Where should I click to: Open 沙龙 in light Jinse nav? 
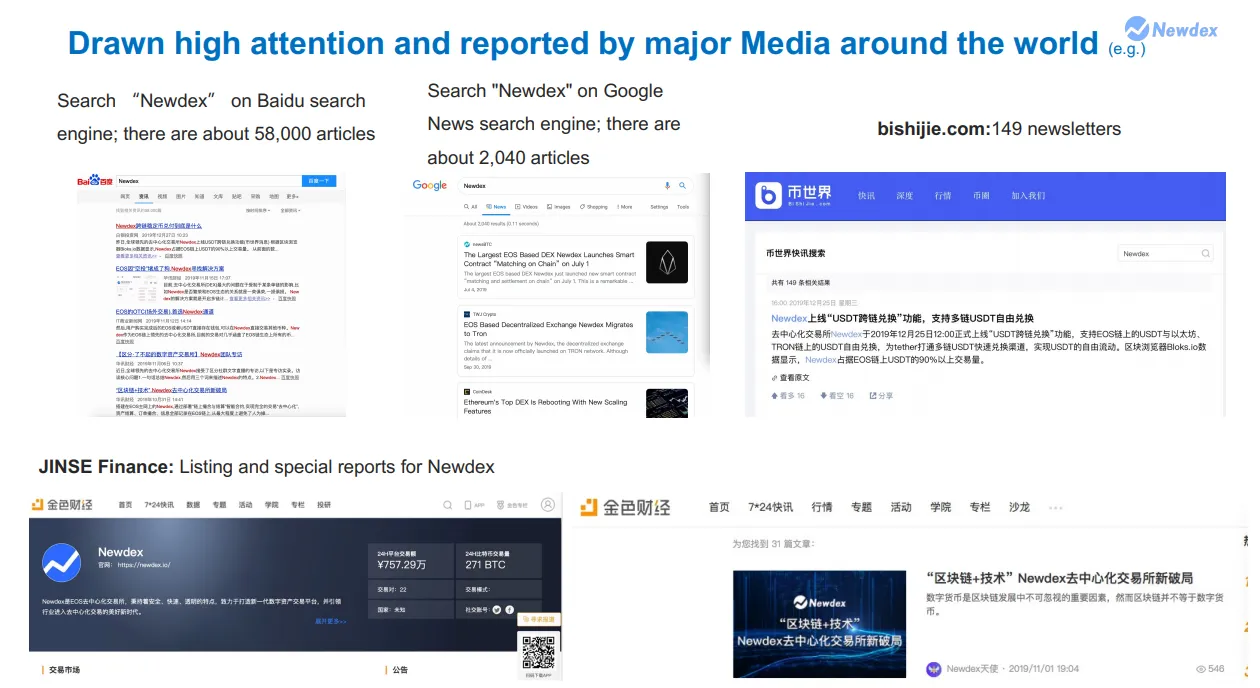pyautogui.click(x=1019, y=507)
